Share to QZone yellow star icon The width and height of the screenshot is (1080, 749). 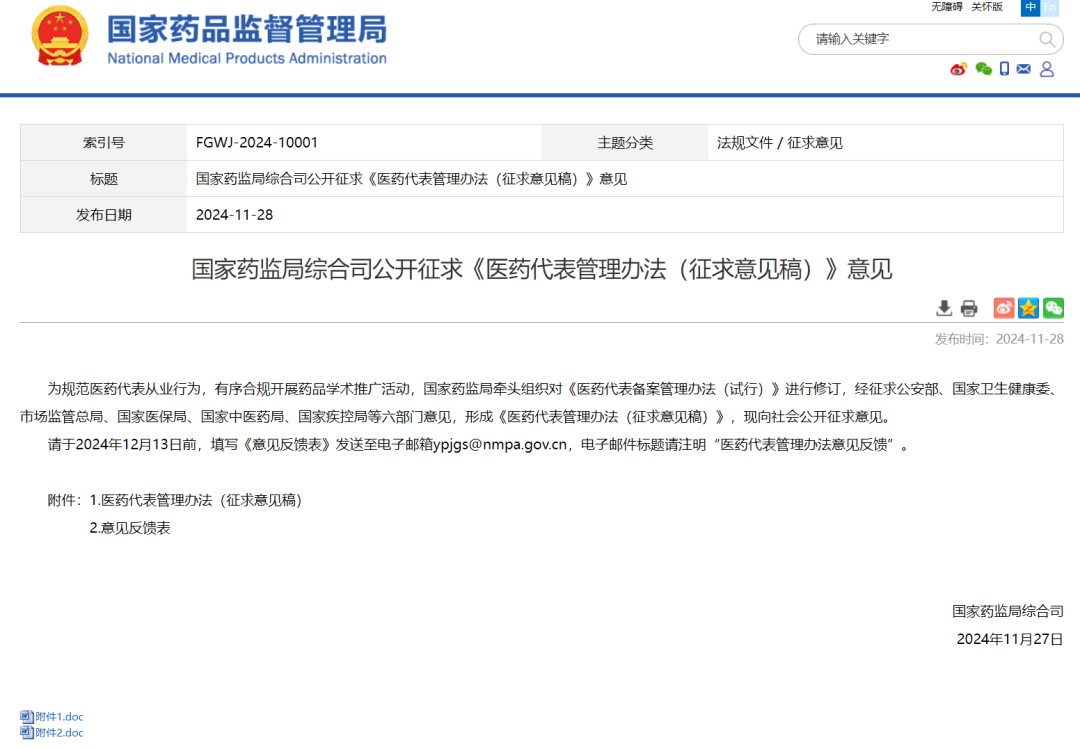point(1028,308)
